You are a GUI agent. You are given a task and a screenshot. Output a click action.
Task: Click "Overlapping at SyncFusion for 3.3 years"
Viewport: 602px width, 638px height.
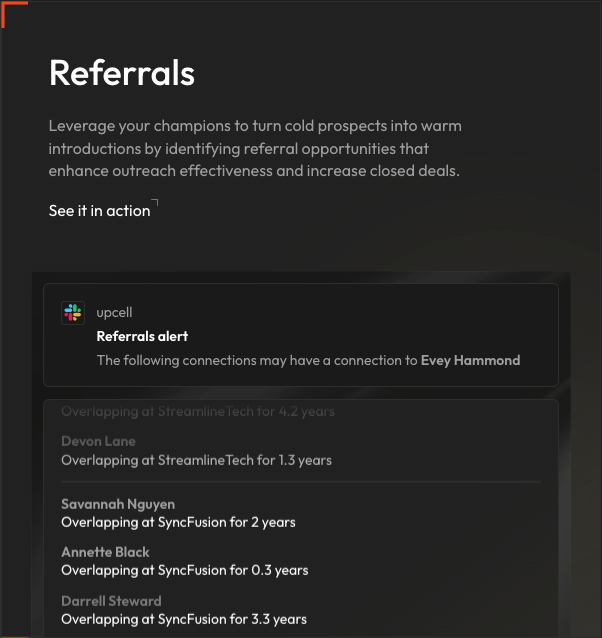pyautogui.click(x=184, y=619)
